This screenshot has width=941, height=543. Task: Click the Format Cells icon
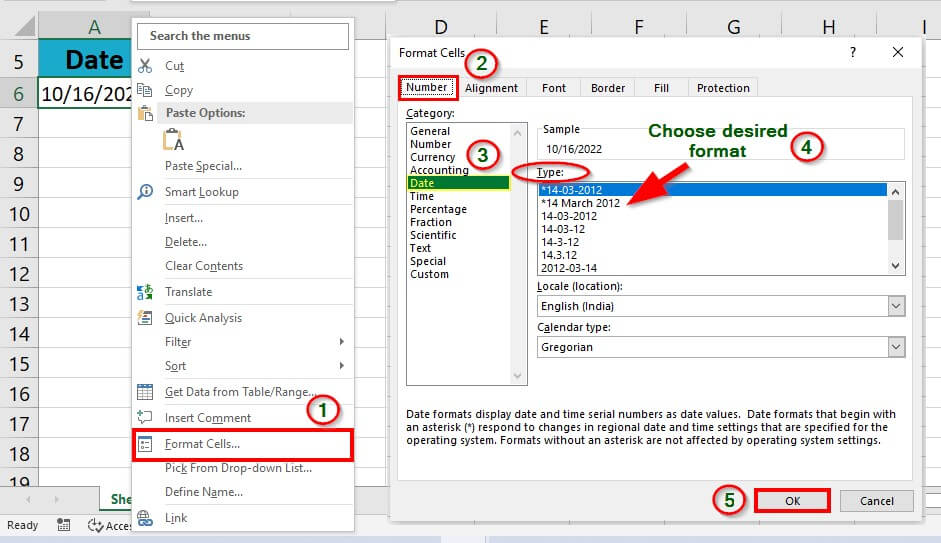(x=145, y=444)
